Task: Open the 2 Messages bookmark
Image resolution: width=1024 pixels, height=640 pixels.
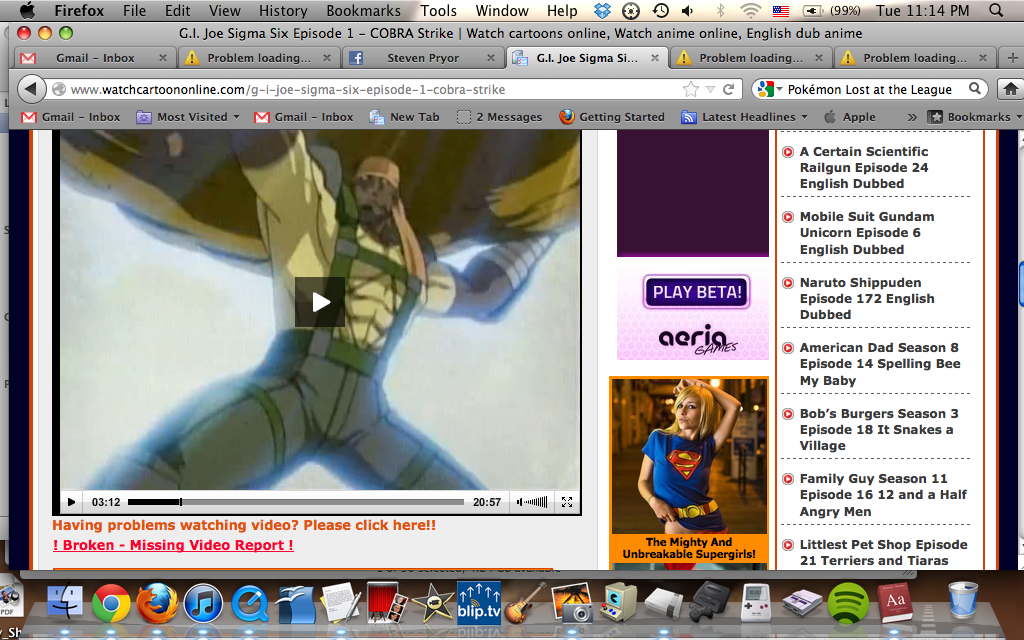Action: tap(500, 117)
